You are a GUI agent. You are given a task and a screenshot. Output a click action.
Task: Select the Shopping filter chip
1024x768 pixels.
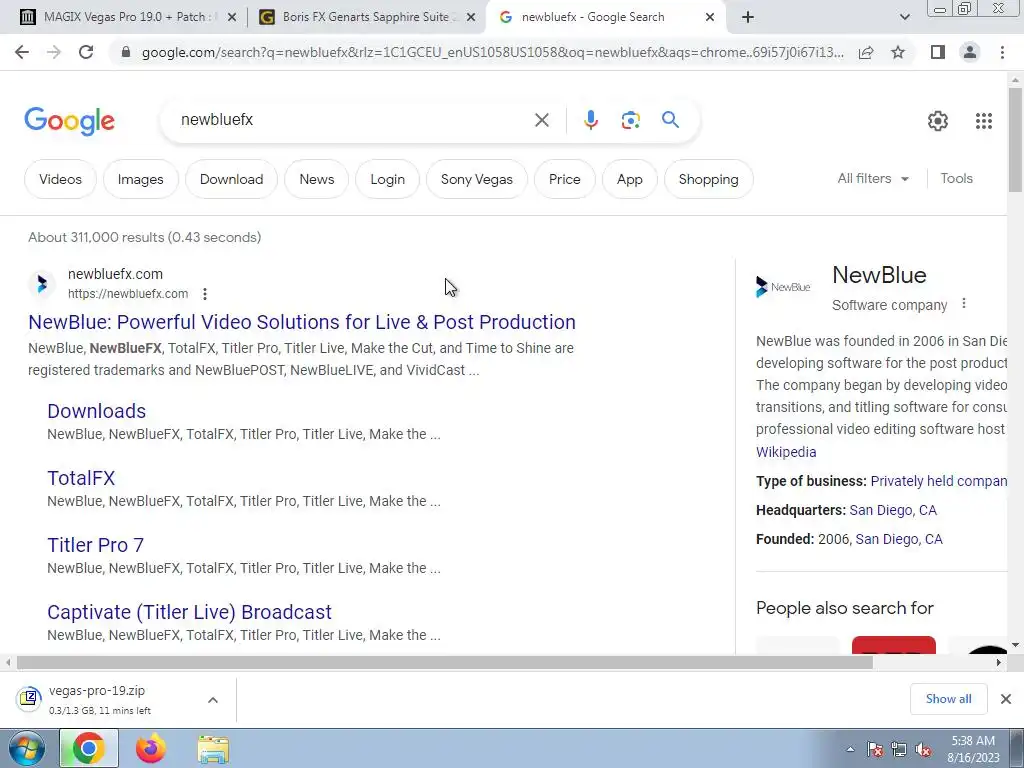pos(709,179)
